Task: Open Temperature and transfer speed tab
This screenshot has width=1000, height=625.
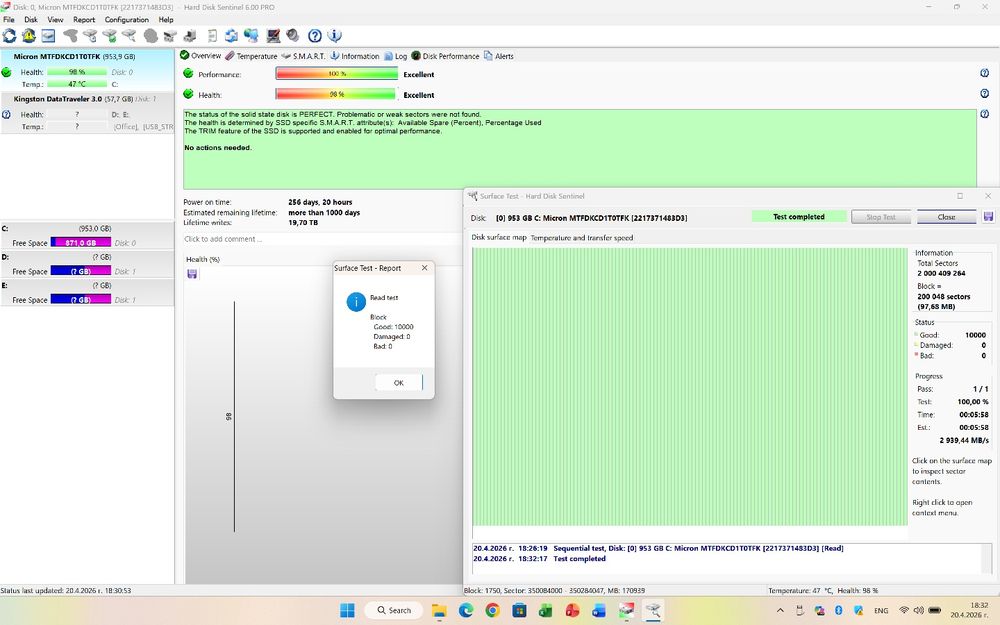Action: pos(582,238)
